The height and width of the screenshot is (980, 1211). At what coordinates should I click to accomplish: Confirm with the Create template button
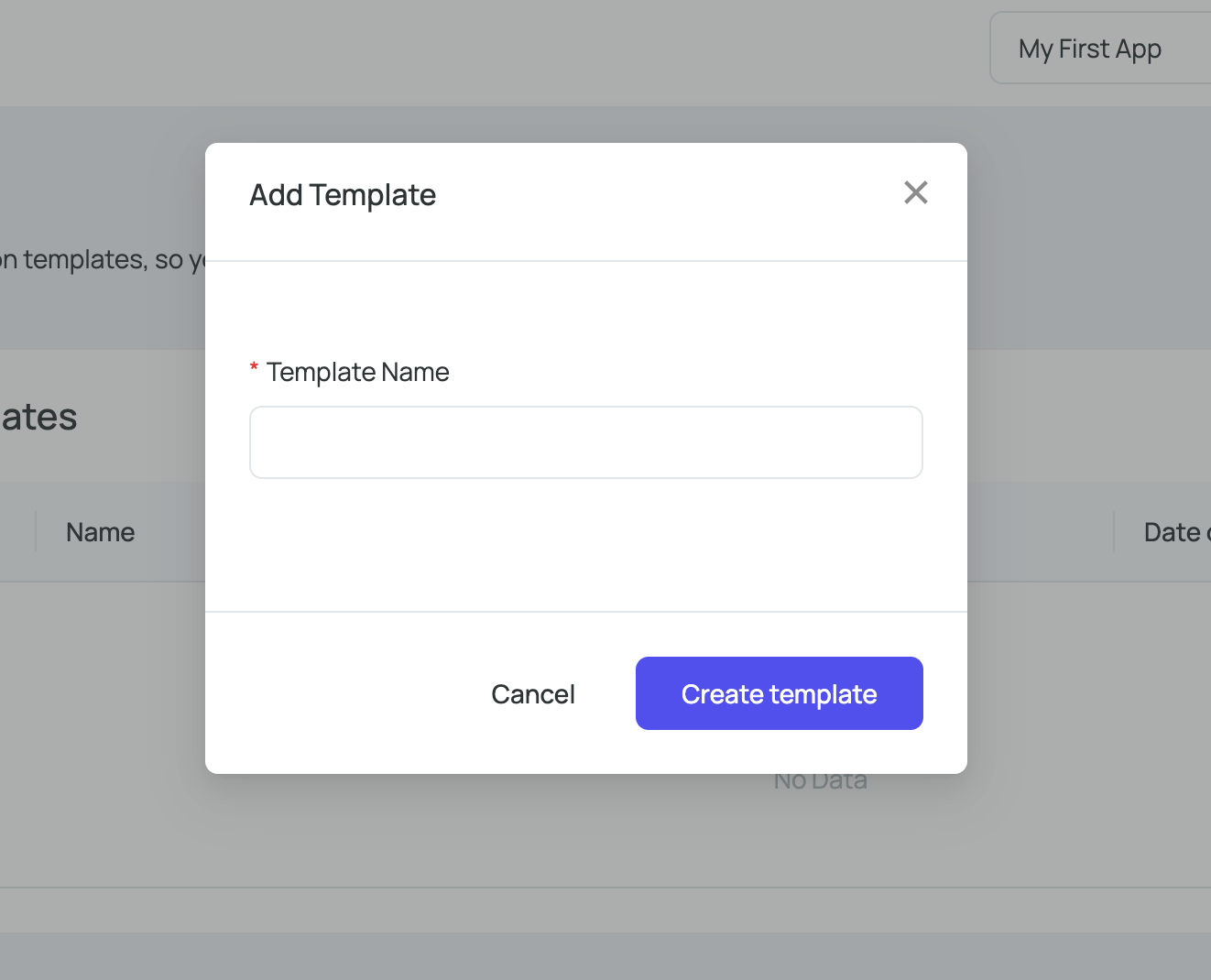pos(780,693)
